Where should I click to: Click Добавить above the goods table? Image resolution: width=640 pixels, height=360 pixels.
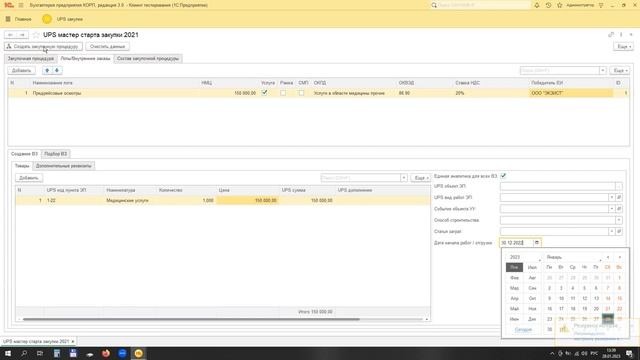(x=29, y=178)
